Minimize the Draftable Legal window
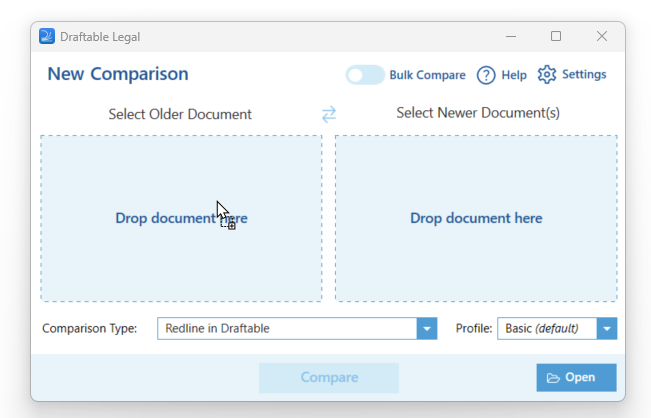This screenshot has height=418, width=651. (511, 37)
